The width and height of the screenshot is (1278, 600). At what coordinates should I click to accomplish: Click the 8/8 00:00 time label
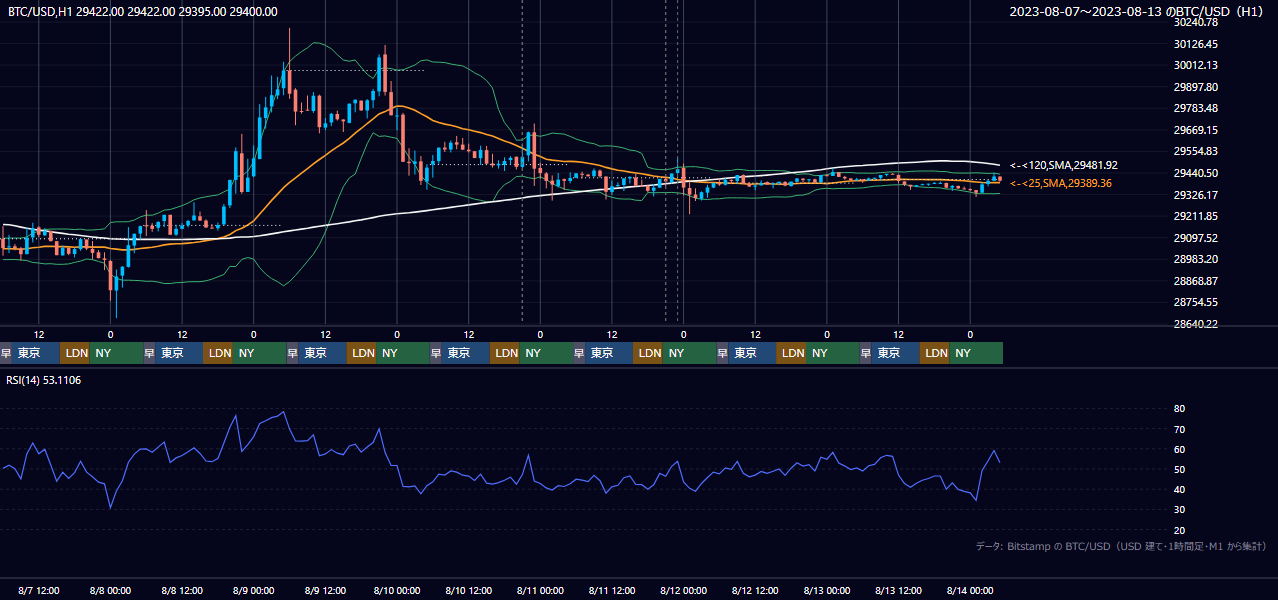click(110, 591)
